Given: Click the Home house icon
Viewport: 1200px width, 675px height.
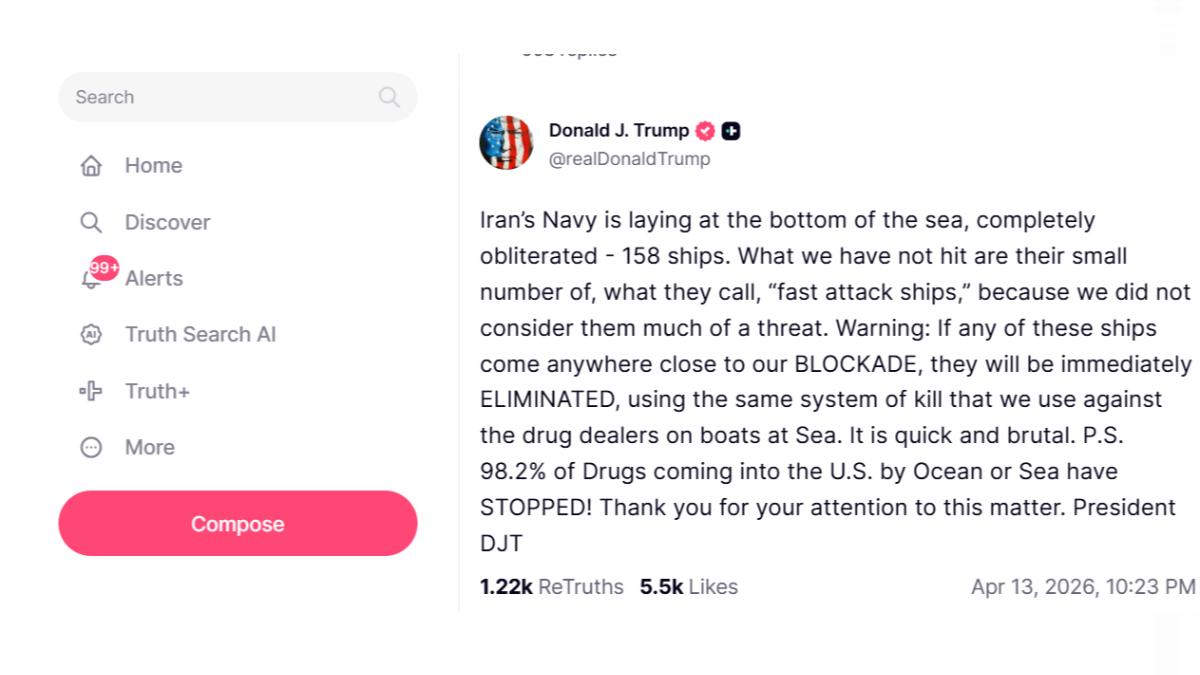Looking at the screenshot, I should coord(91,166).
